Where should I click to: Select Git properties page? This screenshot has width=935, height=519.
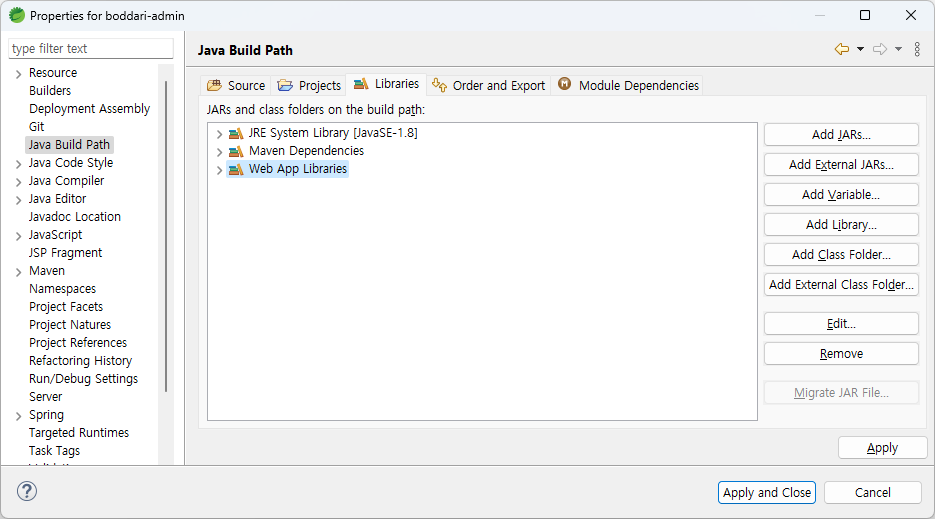[36, 126]
